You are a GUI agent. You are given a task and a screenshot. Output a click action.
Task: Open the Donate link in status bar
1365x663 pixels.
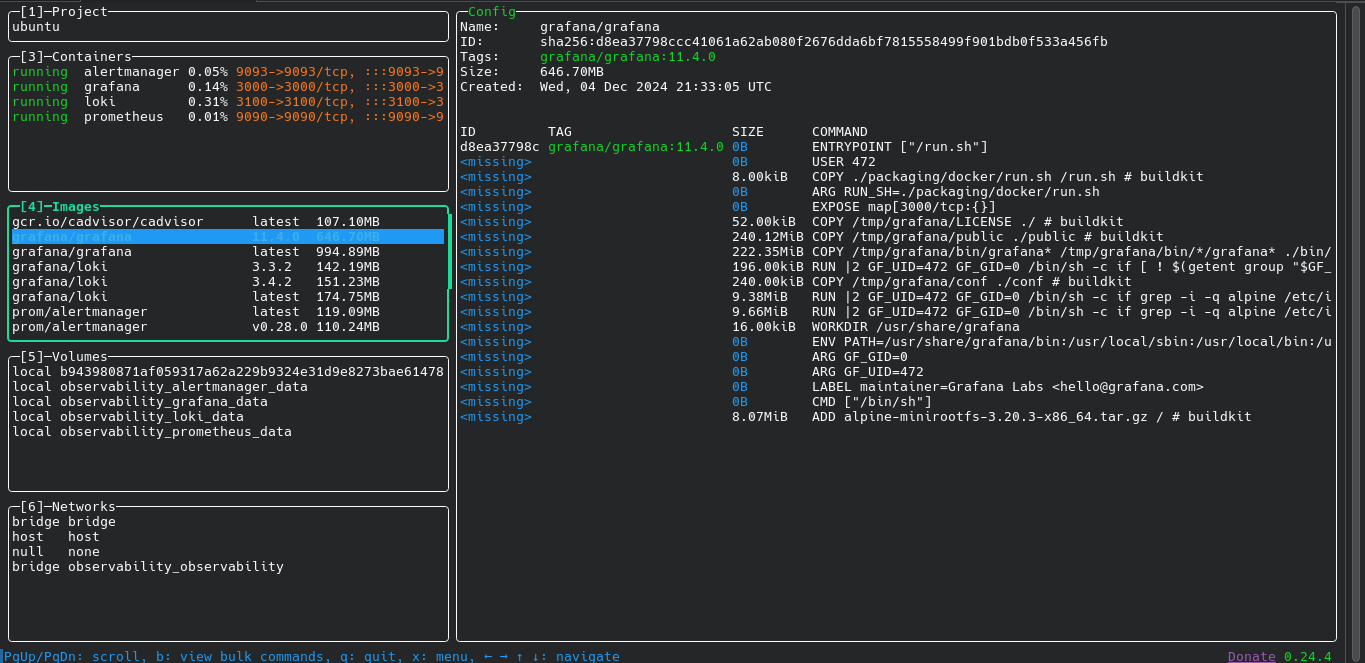tap(1251, 655)
